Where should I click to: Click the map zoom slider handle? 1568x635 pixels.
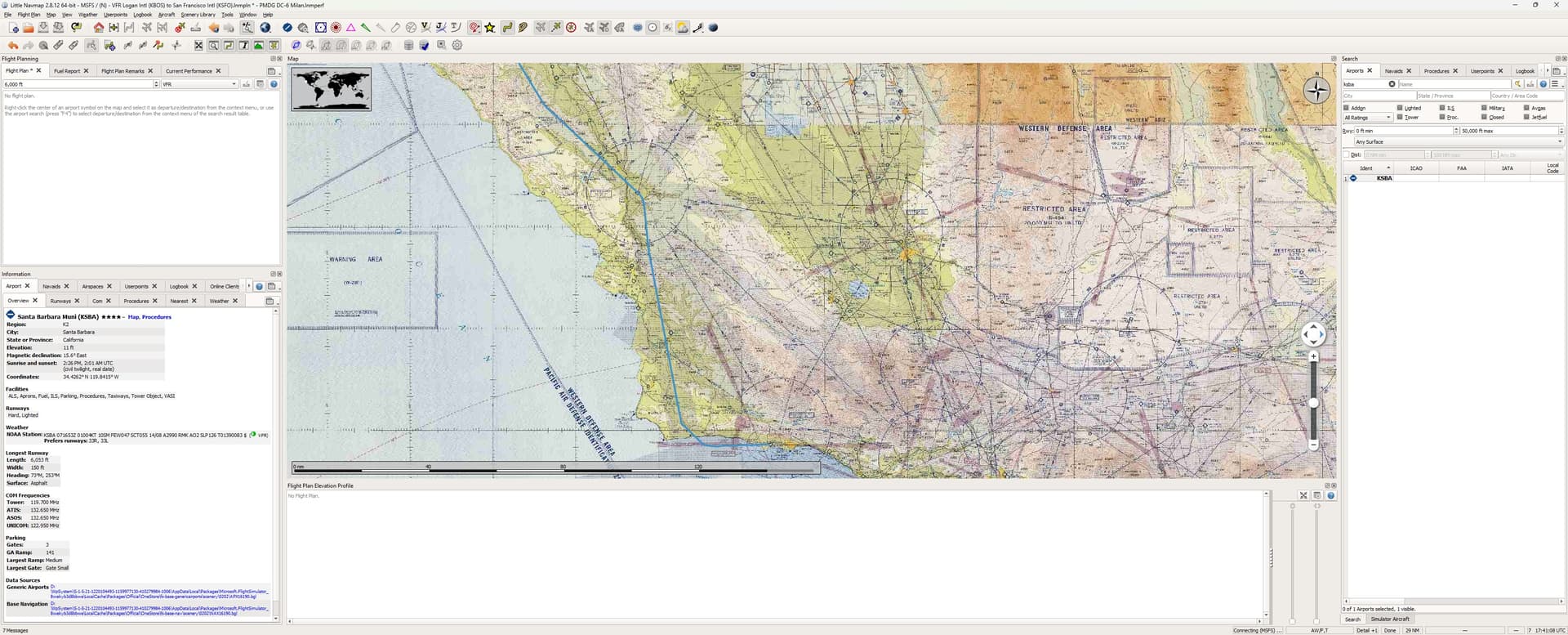tap(1313, 403)
